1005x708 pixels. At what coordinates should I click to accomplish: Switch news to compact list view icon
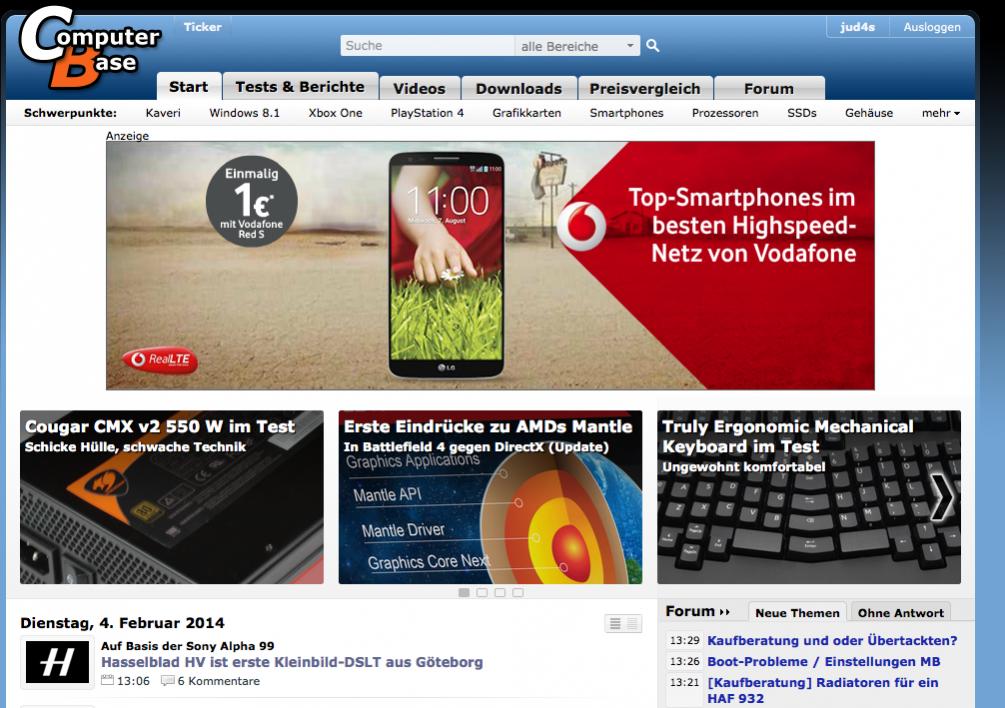pyautogui.click(x=632, y=623)
